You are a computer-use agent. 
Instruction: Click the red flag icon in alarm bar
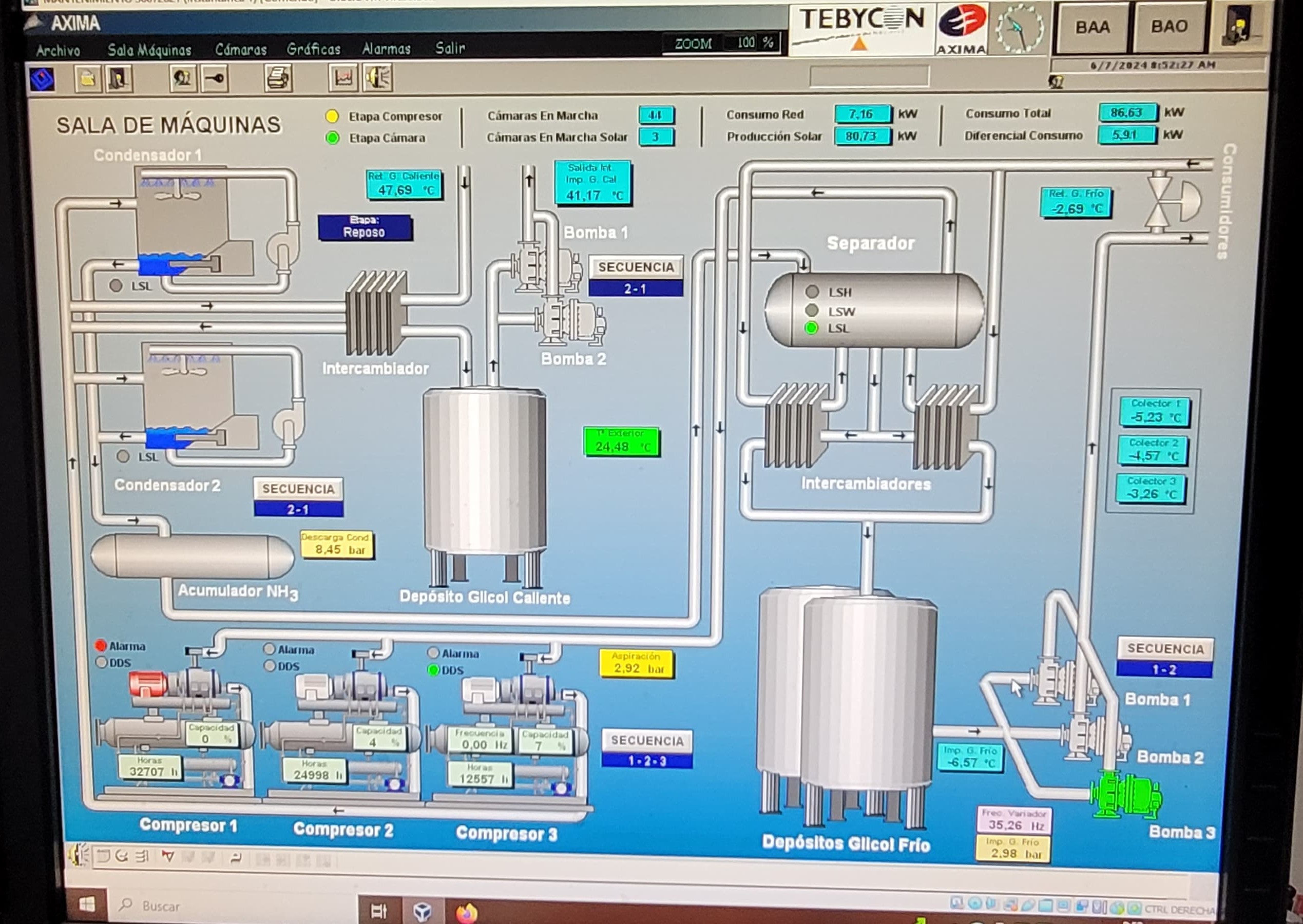167,855
